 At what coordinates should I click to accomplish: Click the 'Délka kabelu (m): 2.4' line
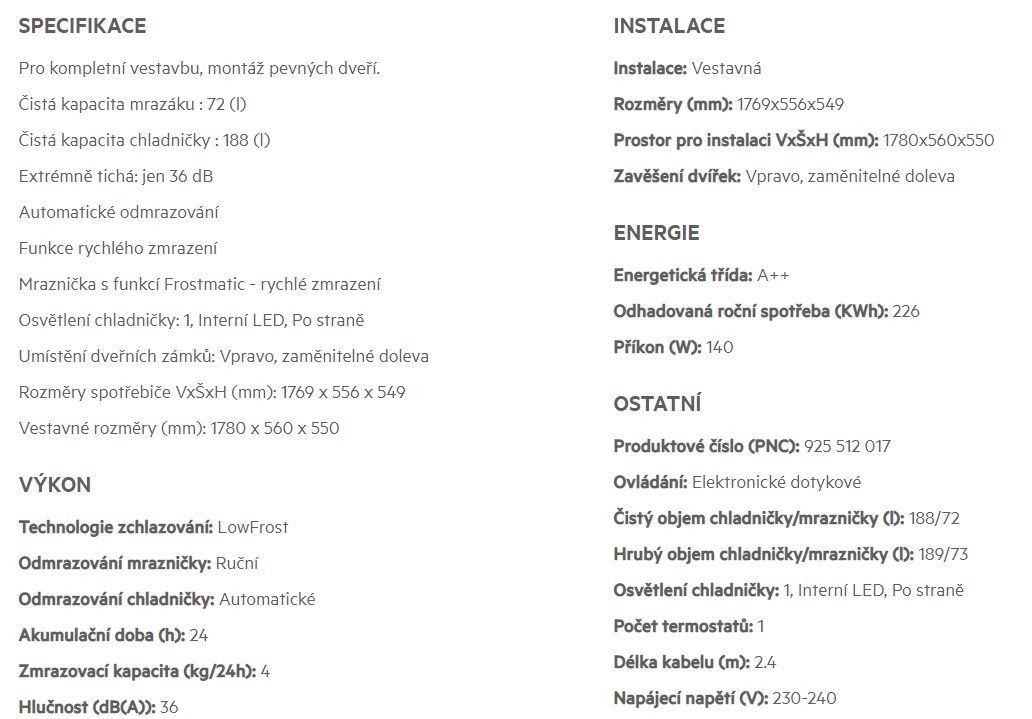point(694,662)
